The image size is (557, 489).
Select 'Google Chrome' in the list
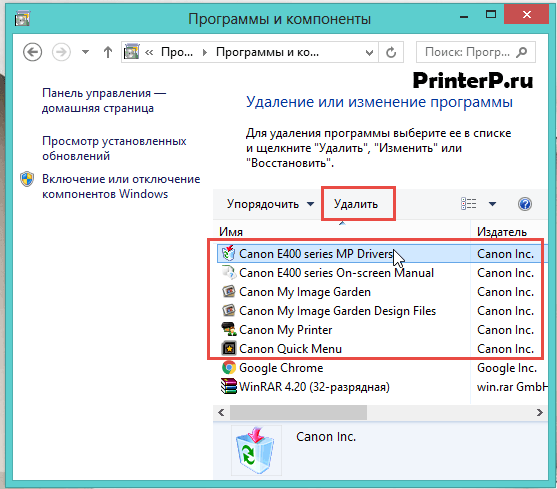click(x=281, y=368)
